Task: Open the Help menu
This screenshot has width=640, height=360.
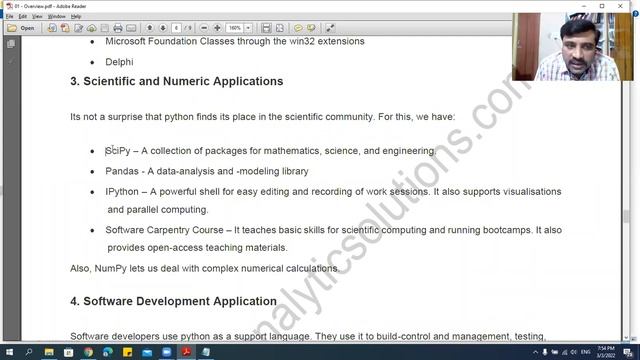Action: pyautogui.click(x=76, y=16)
